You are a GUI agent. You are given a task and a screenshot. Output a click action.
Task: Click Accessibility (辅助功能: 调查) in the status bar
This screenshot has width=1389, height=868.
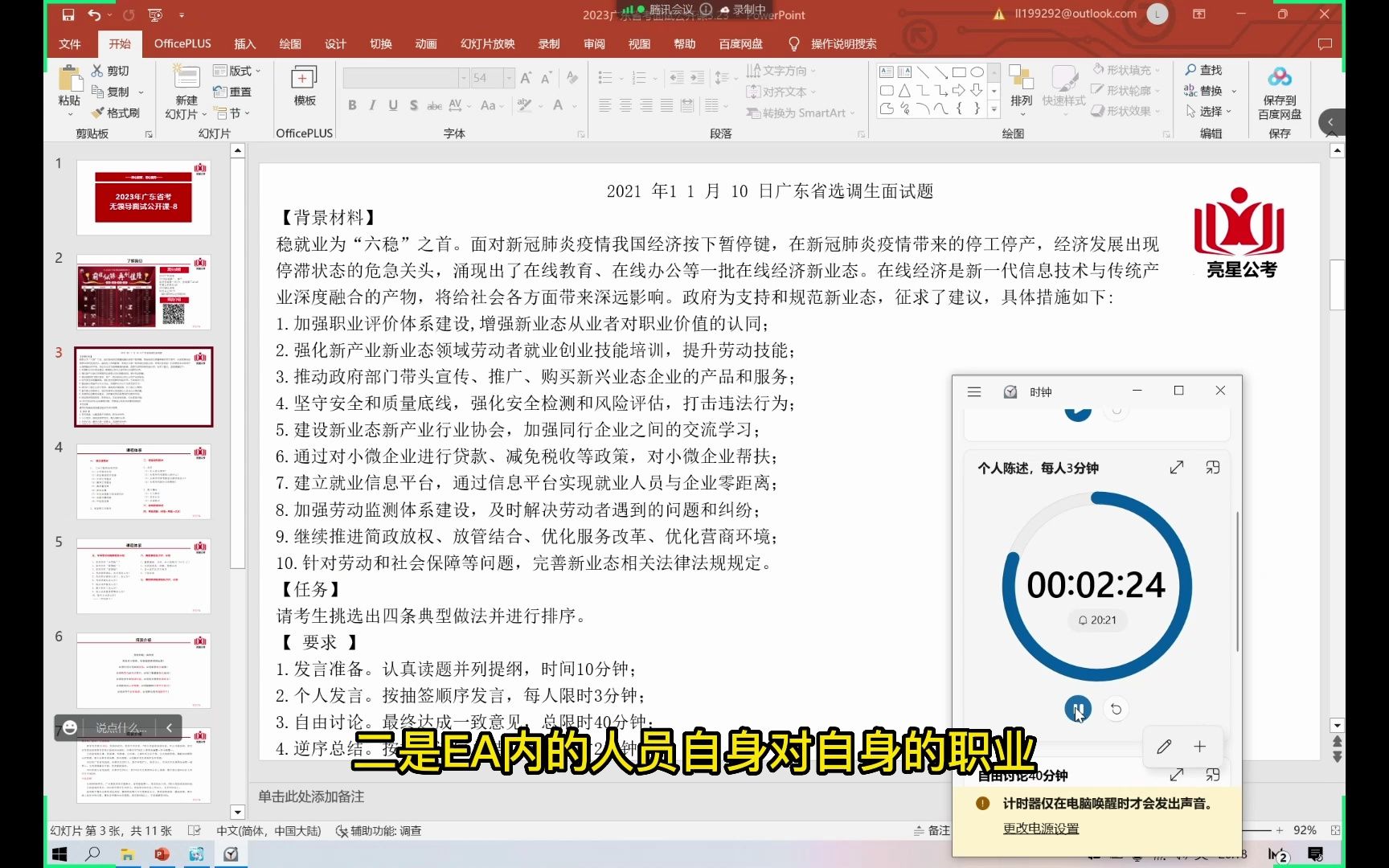[x=379, y=830]
